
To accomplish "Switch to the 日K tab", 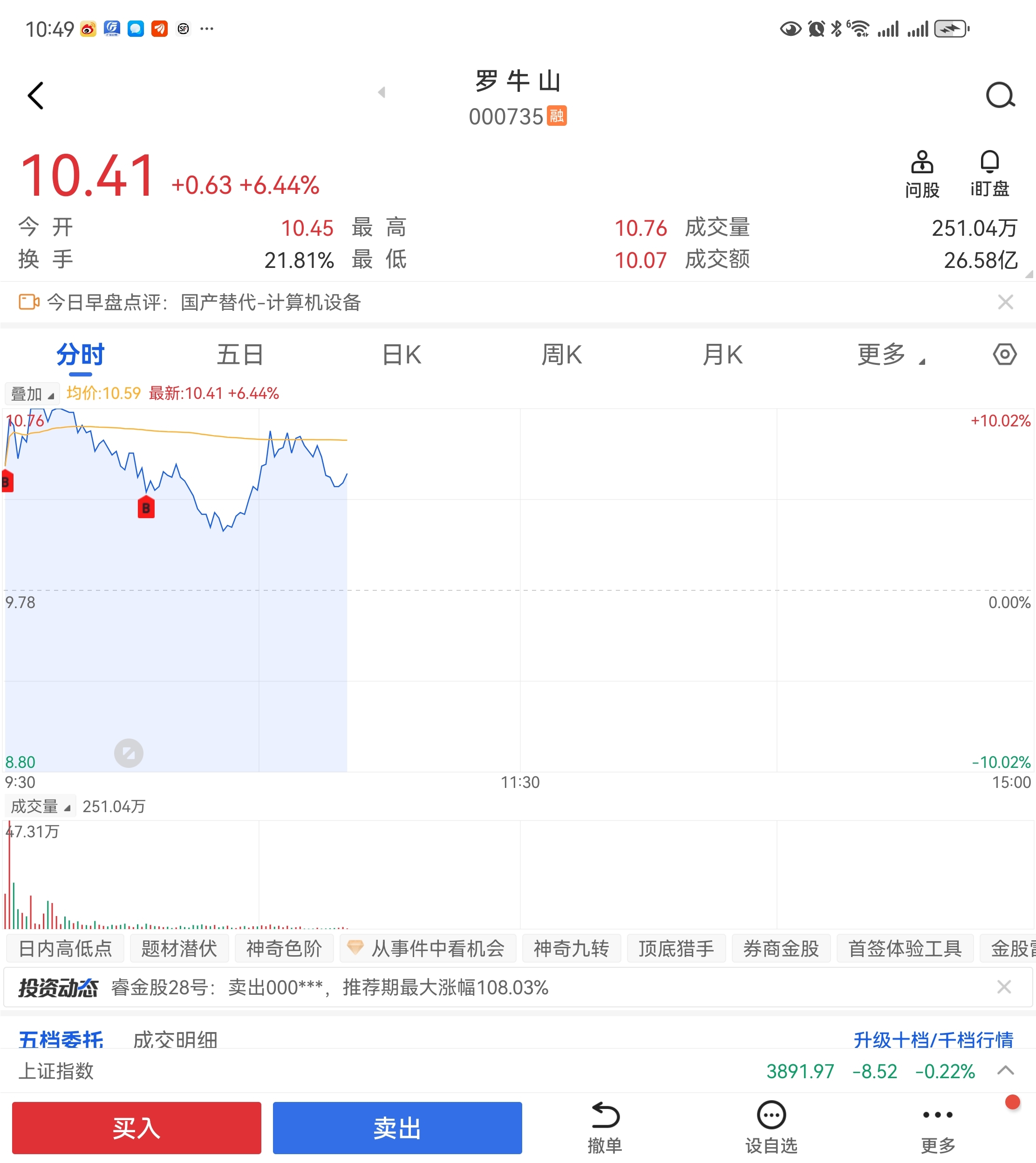I will [x=401, y=355].
